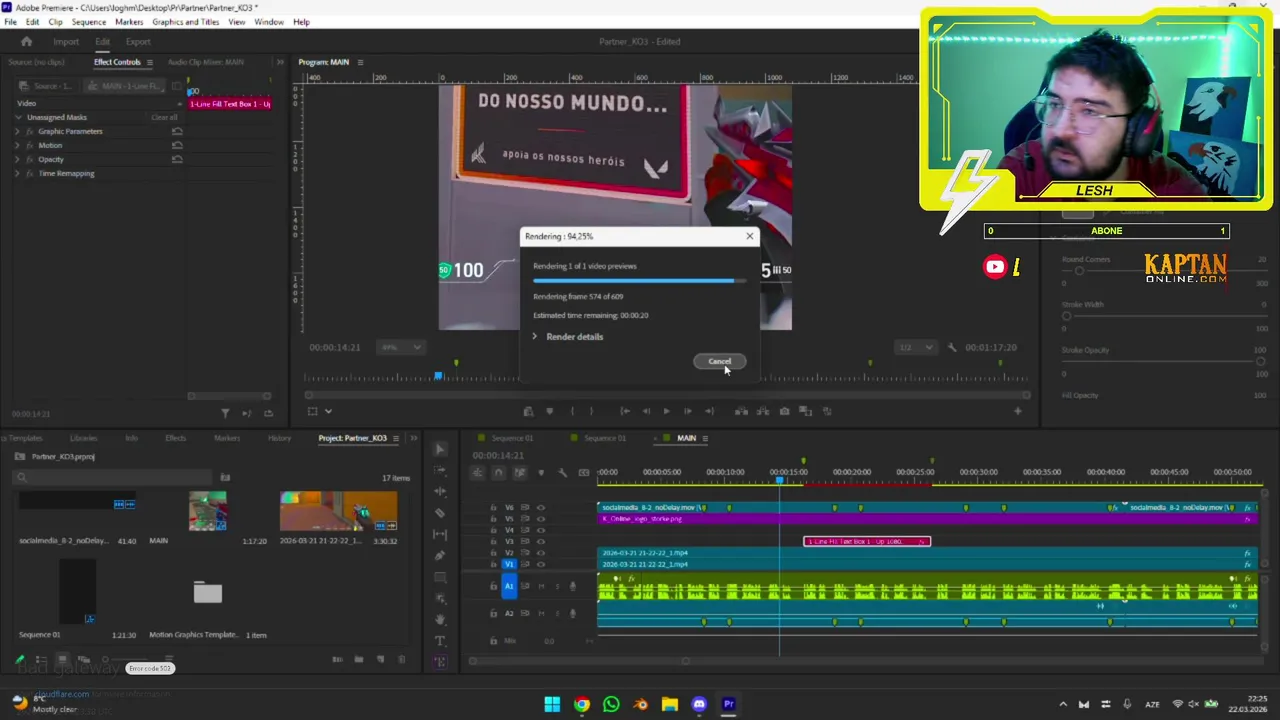
Task: Open Program monitor zoom level dropdown
Action: 401,347
